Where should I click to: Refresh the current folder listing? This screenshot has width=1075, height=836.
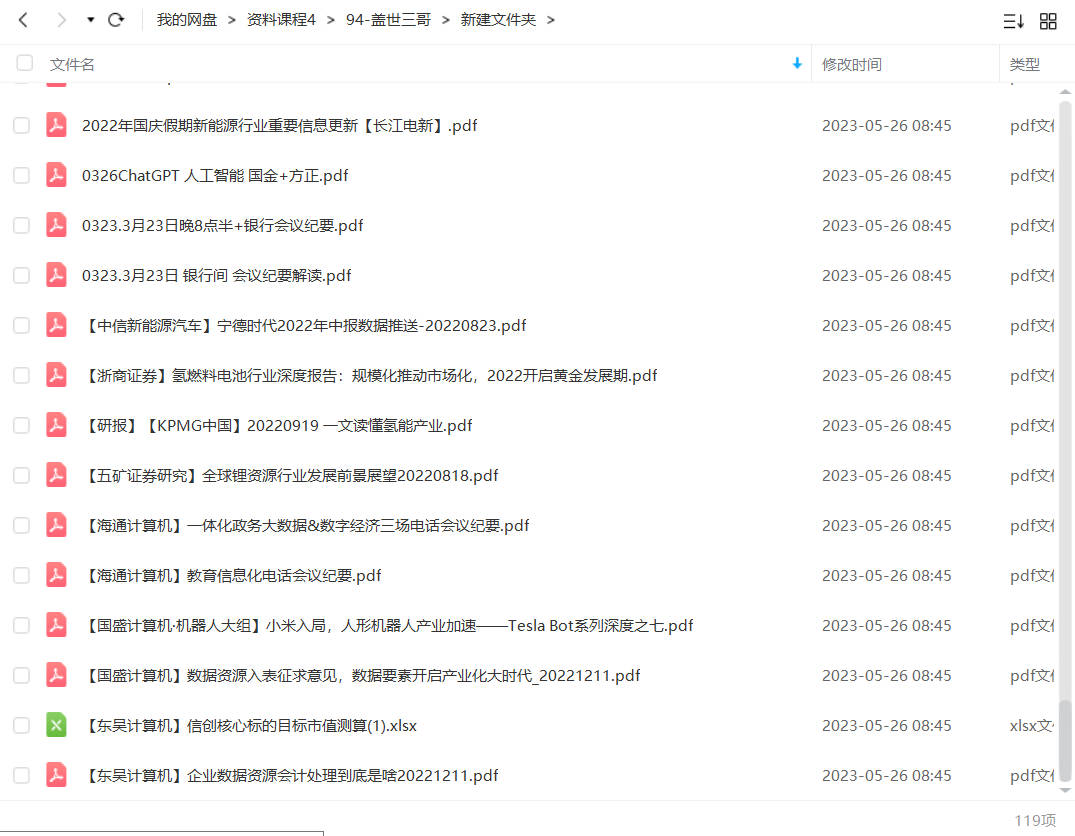pos(116,20)
